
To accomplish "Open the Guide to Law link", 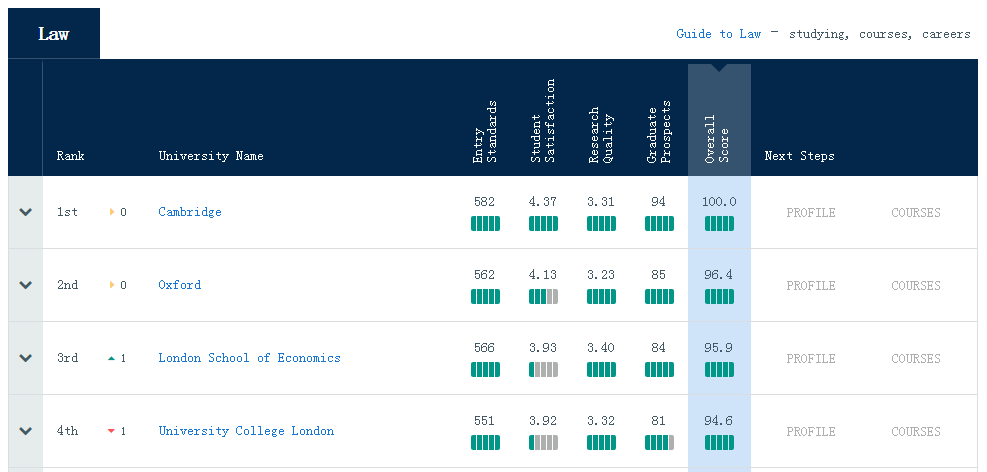I will point(718,34).
